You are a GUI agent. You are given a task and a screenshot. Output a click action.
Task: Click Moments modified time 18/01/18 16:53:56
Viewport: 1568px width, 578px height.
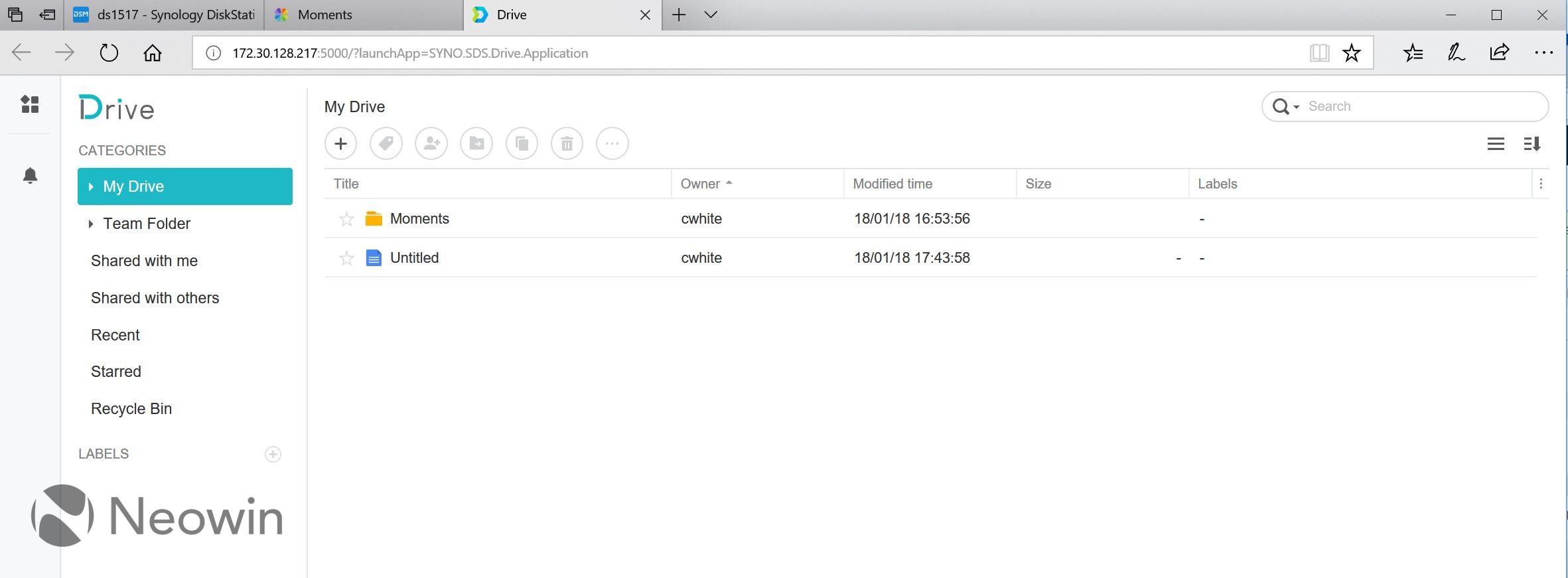click(x=912, y=219)
